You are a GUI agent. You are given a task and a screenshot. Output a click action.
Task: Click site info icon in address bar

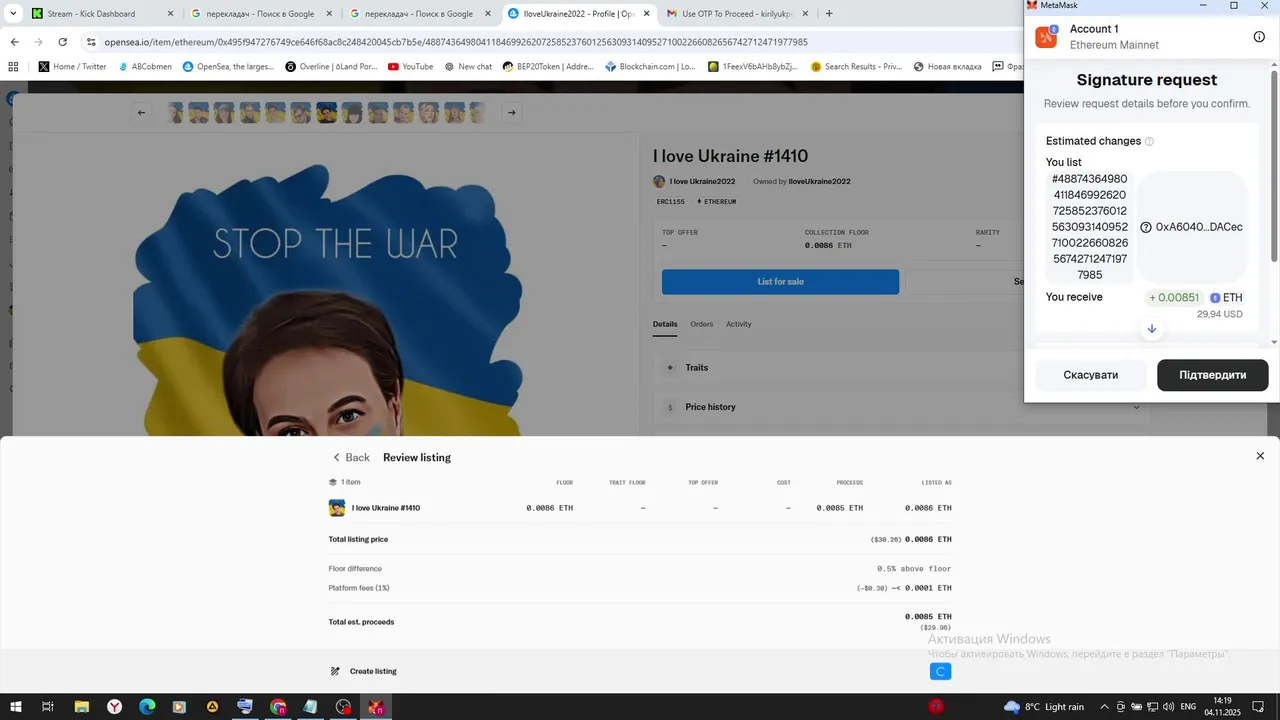91,42
